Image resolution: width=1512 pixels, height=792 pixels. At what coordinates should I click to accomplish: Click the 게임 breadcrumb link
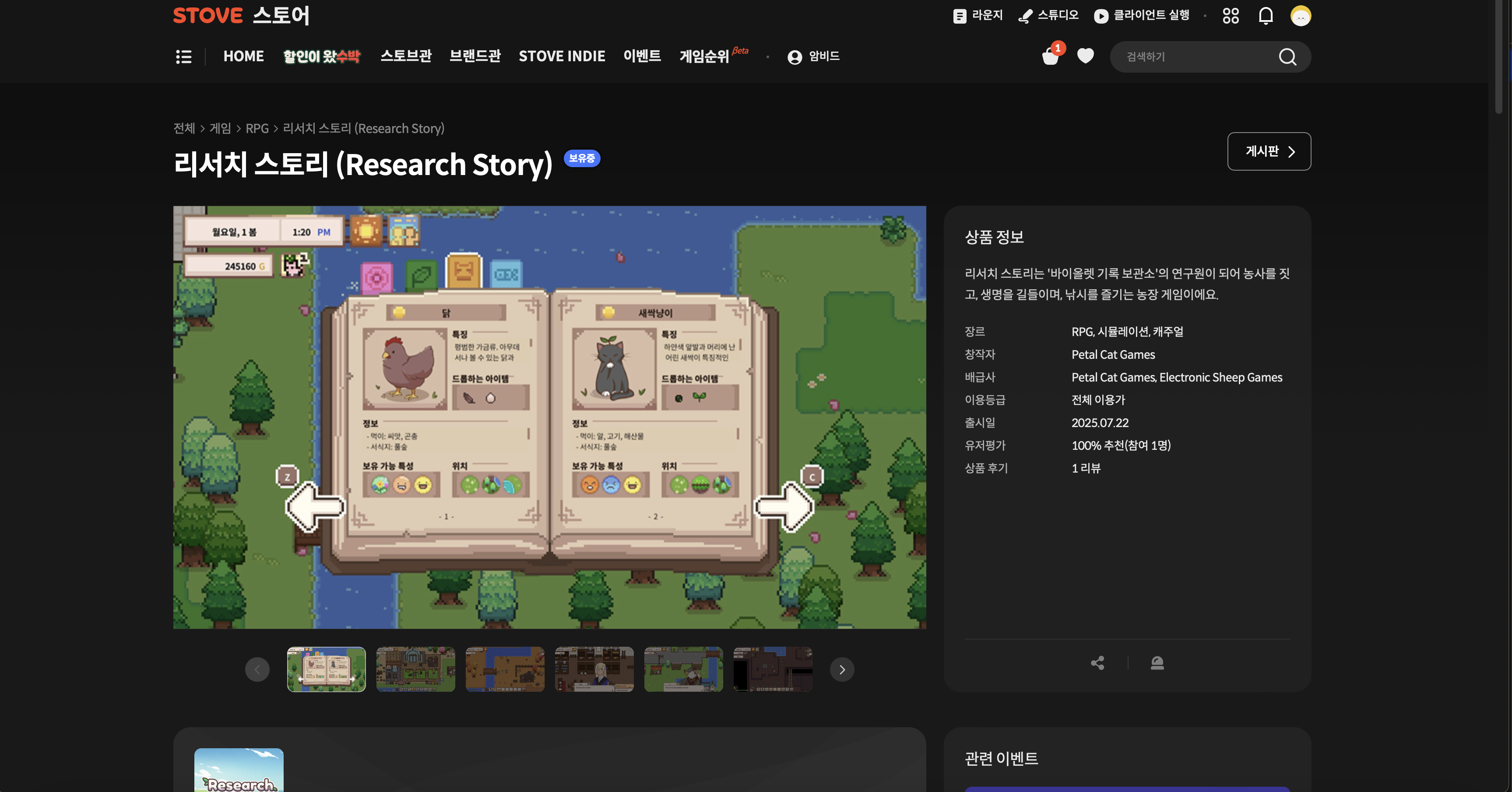click(220, 128)
